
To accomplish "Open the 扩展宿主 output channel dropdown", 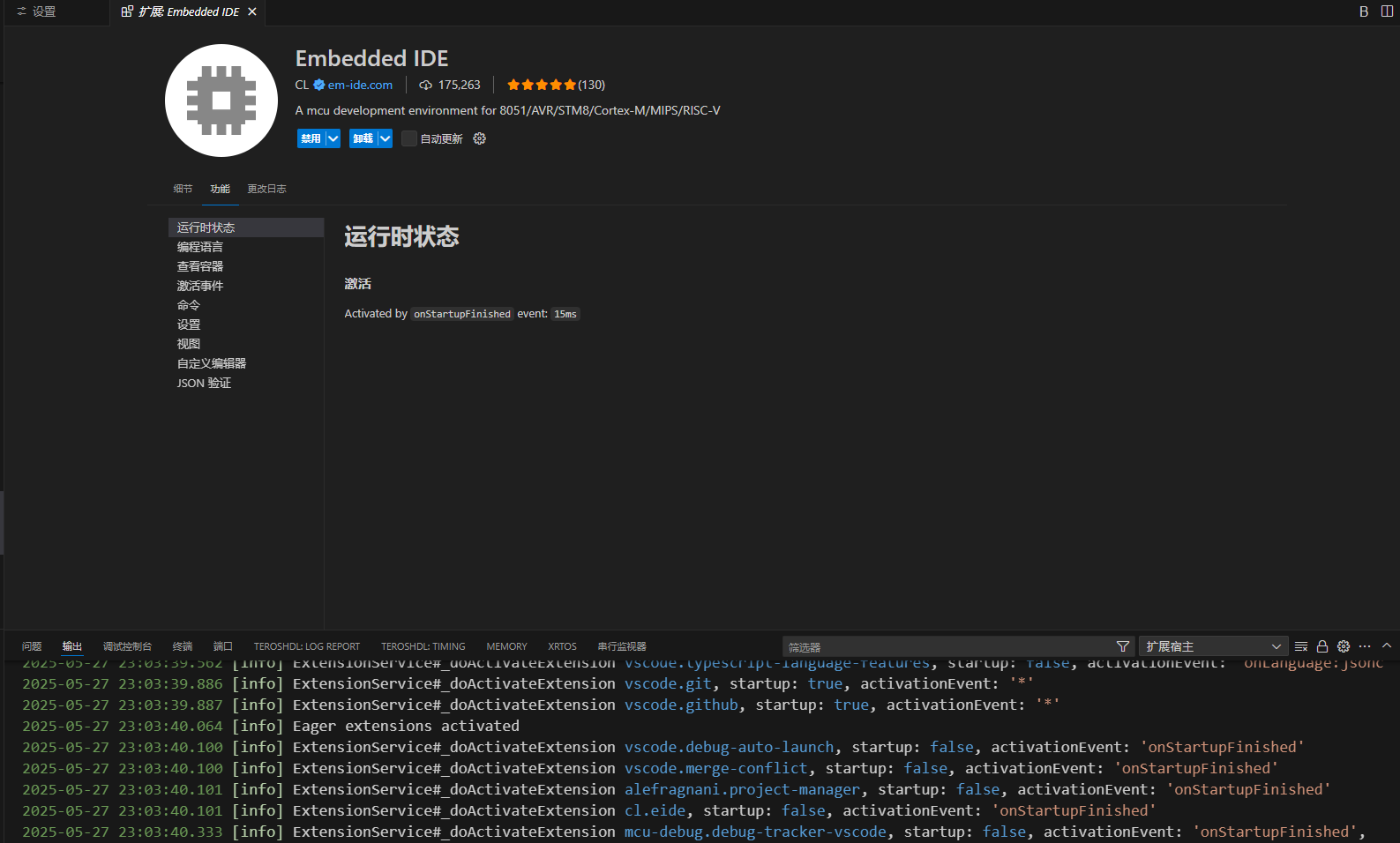I will click(x=1214, y=646).
